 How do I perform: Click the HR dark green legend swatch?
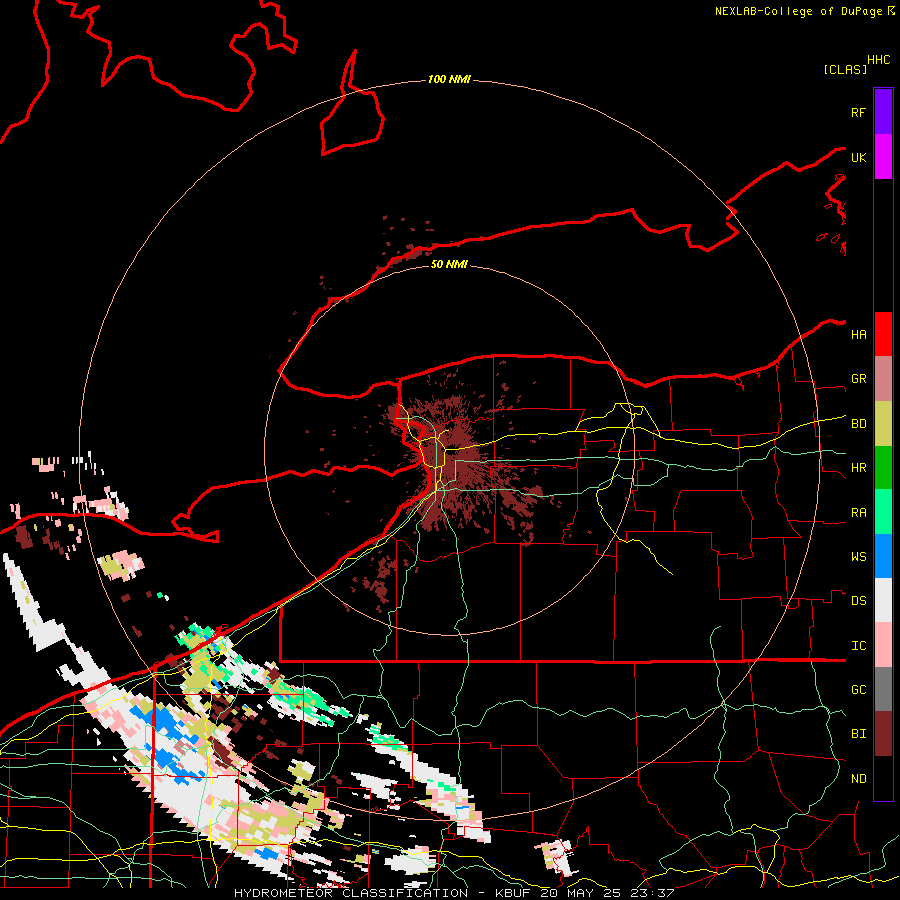pos(883,468)
